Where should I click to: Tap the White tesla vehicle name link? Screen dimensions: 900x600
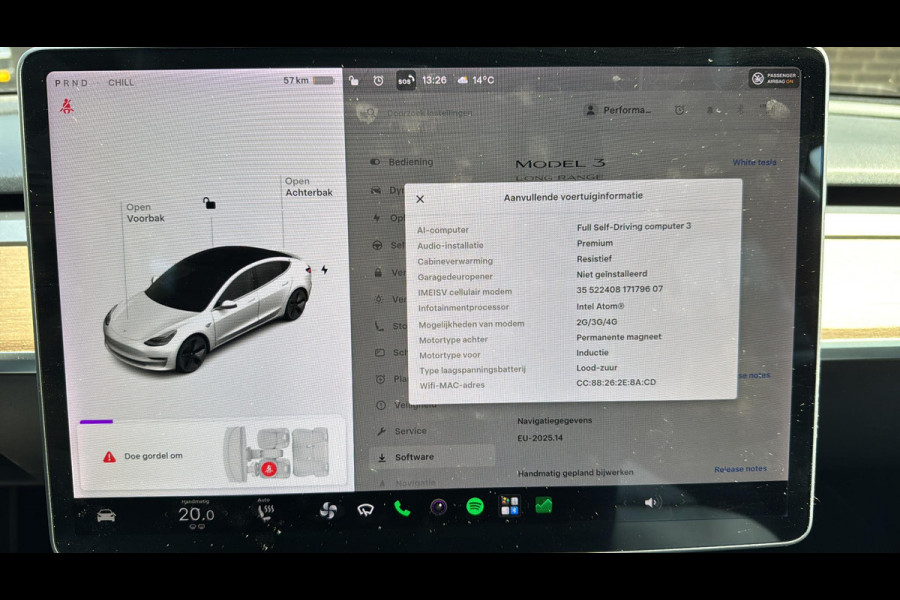[x=754, y=162]
